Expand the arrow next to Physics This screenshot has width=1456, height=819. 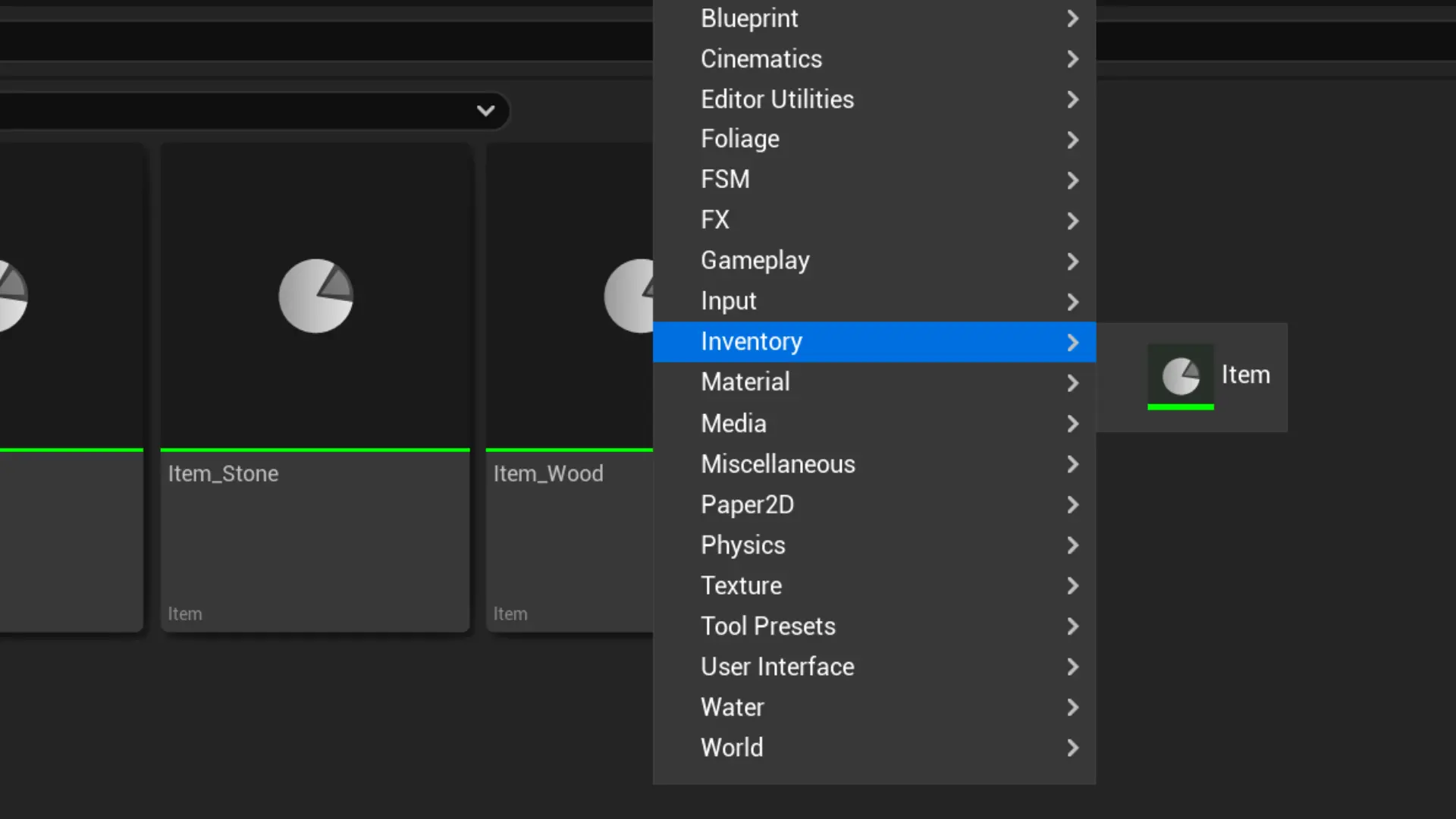1072,545
